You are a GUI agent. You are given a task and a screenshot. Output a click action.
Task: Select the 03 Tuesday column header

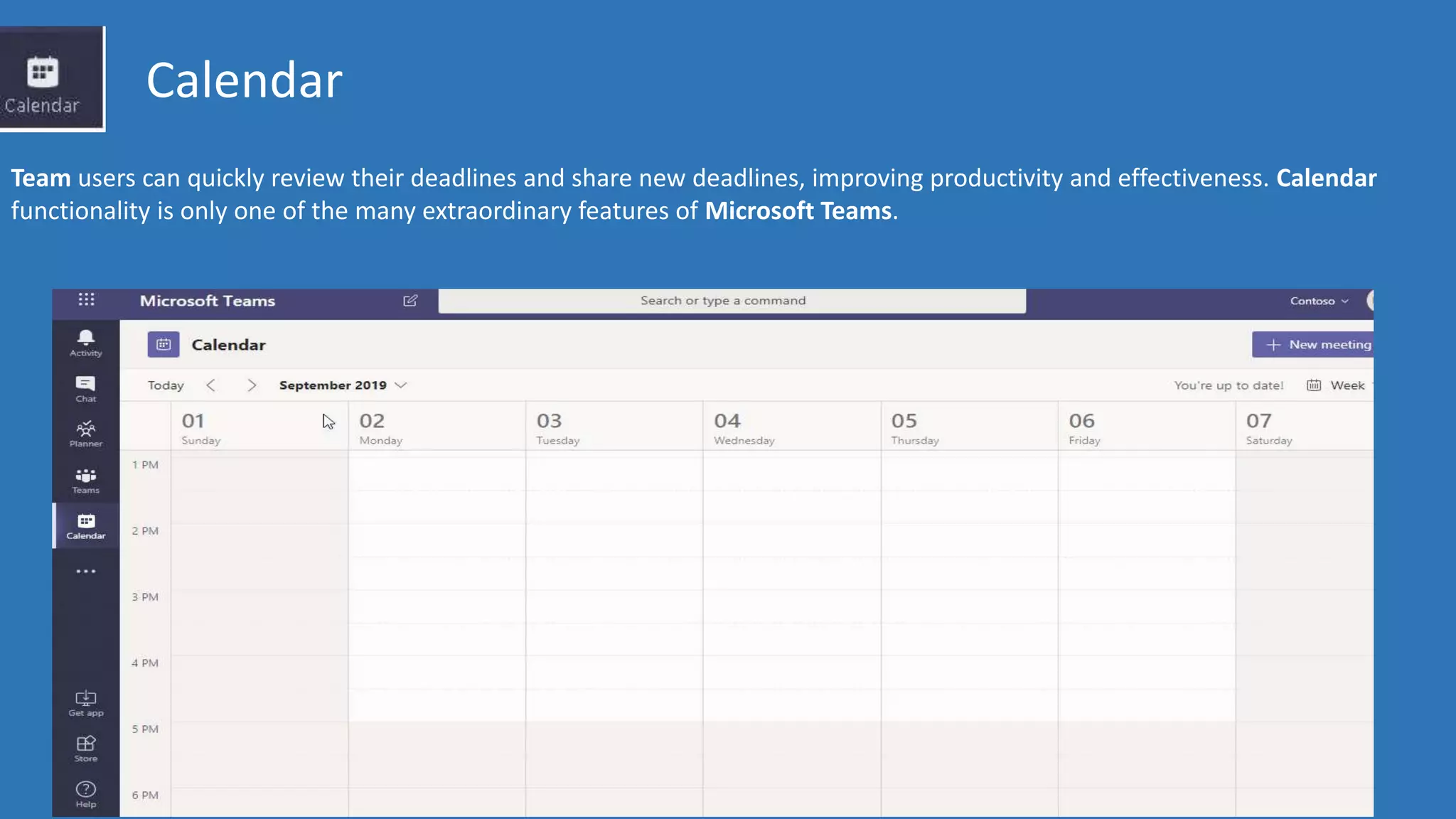click(x=614, y=426)
